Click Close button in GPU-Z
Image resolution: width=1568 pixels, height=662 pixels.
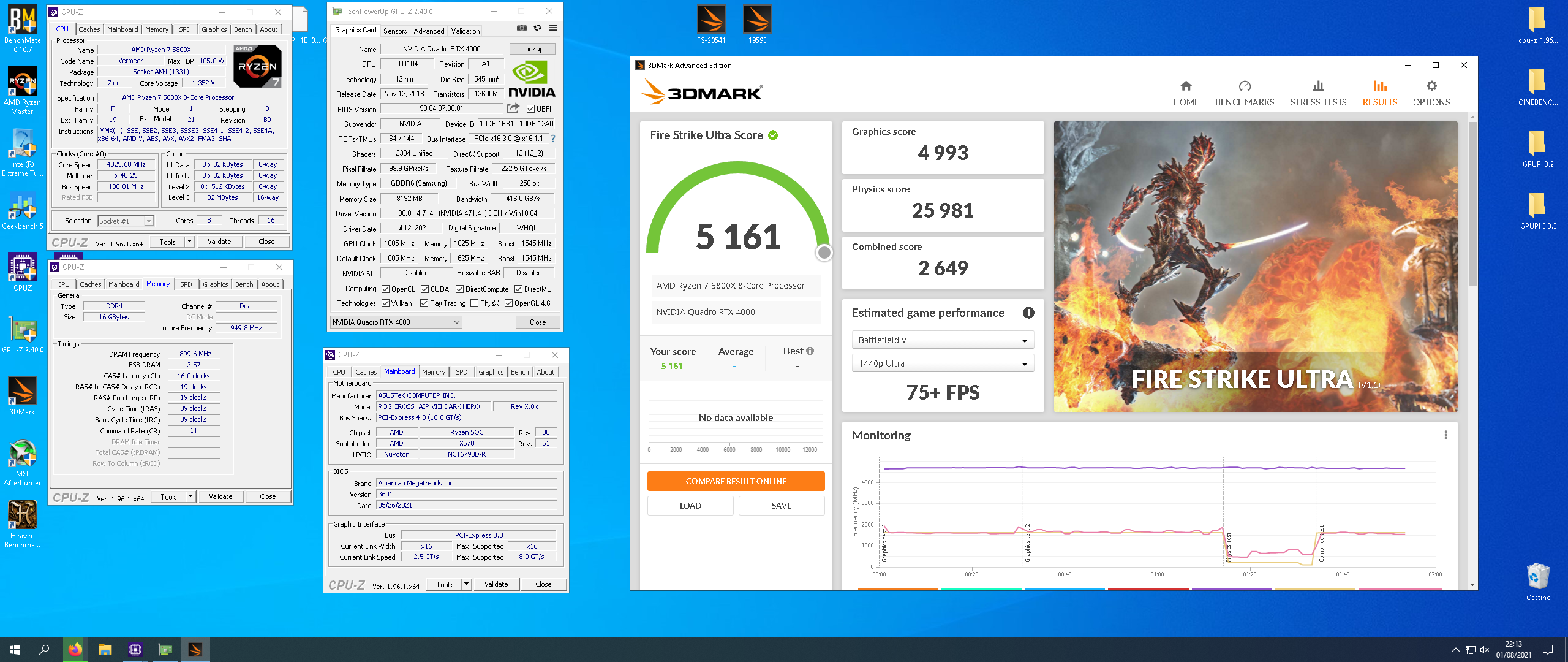point(538,322)
